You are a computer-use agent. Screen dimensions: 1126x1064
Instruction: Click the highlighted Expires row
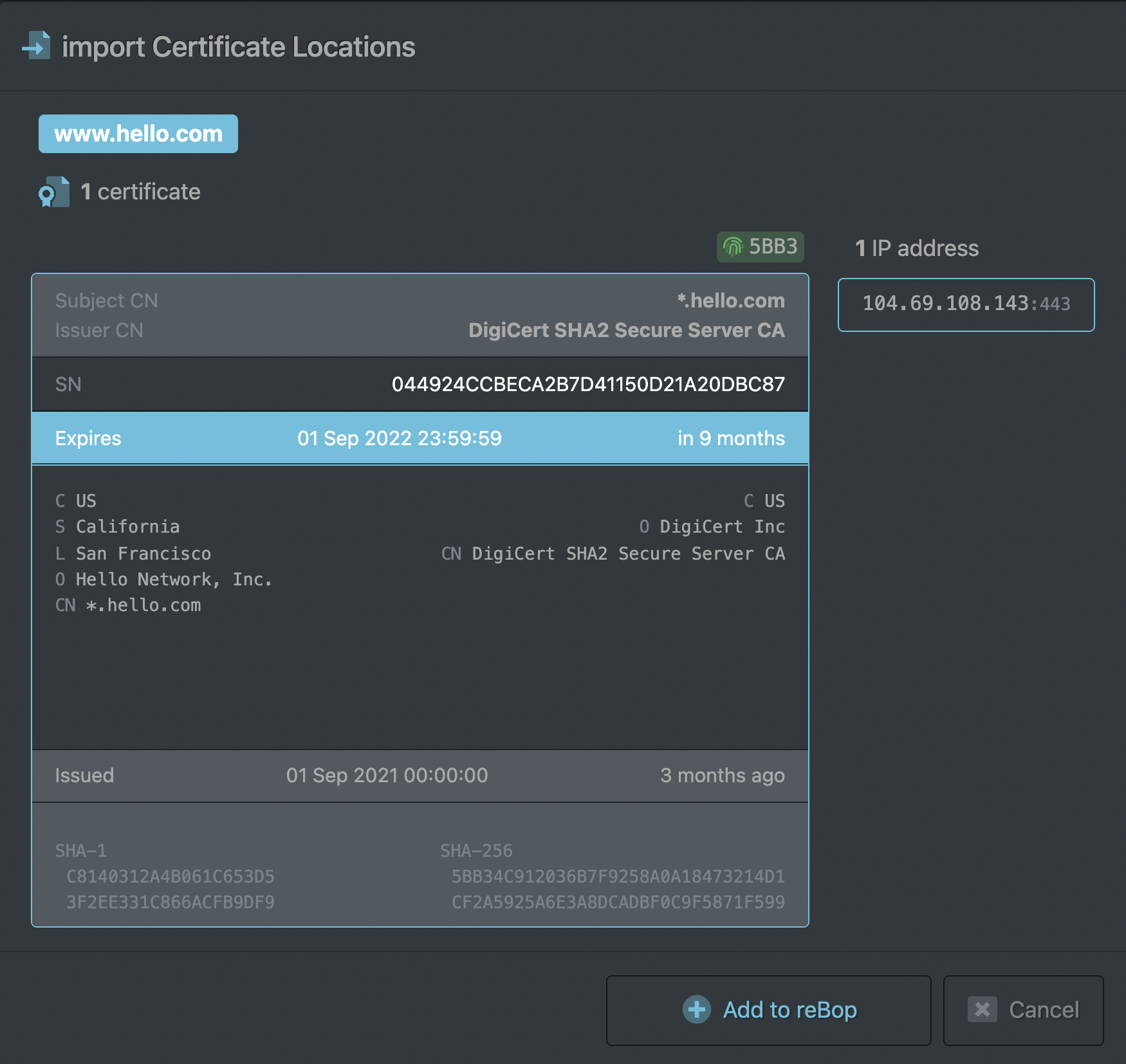420,438
